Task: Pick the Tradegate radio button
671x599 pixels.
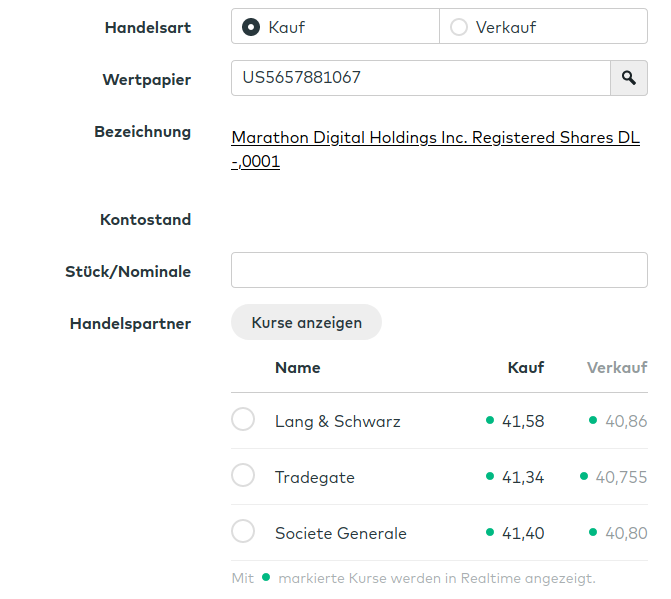Action: [x=243, y=476]
